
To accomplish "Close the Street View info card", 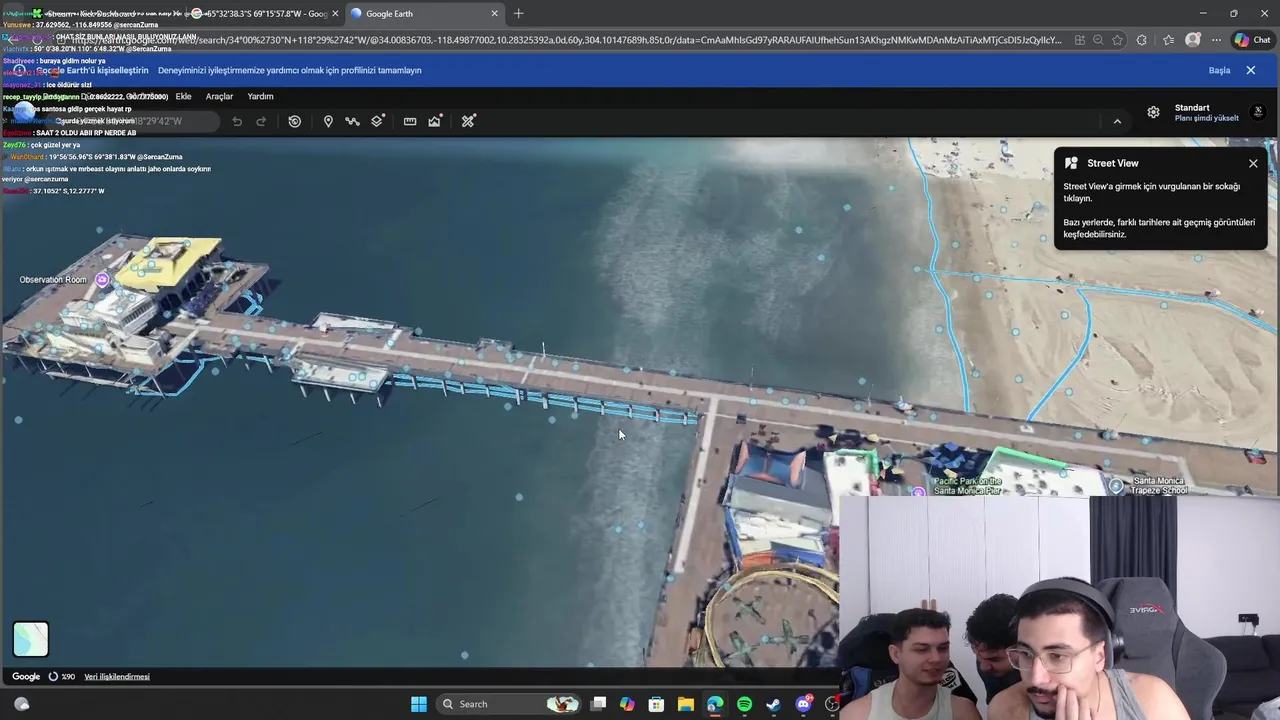I will point(1253,163).
